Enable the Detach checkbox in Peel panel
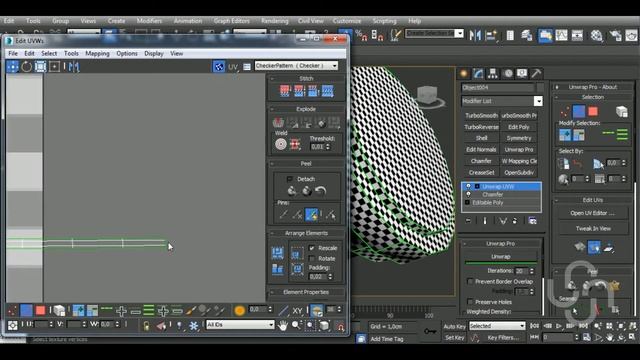 [x=290, y=179]
